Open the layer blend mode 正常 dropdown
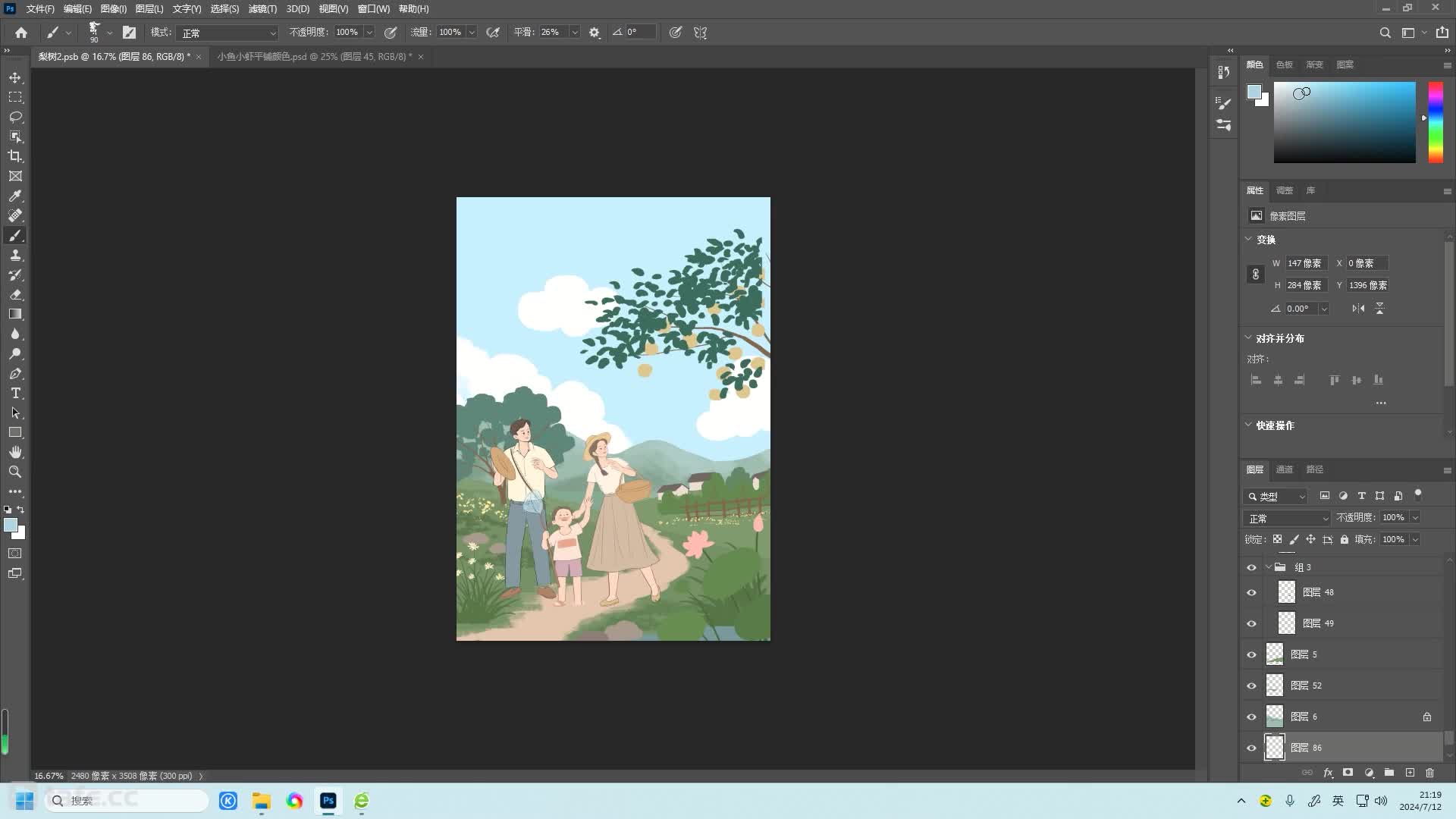 (x=1287, y=518)
